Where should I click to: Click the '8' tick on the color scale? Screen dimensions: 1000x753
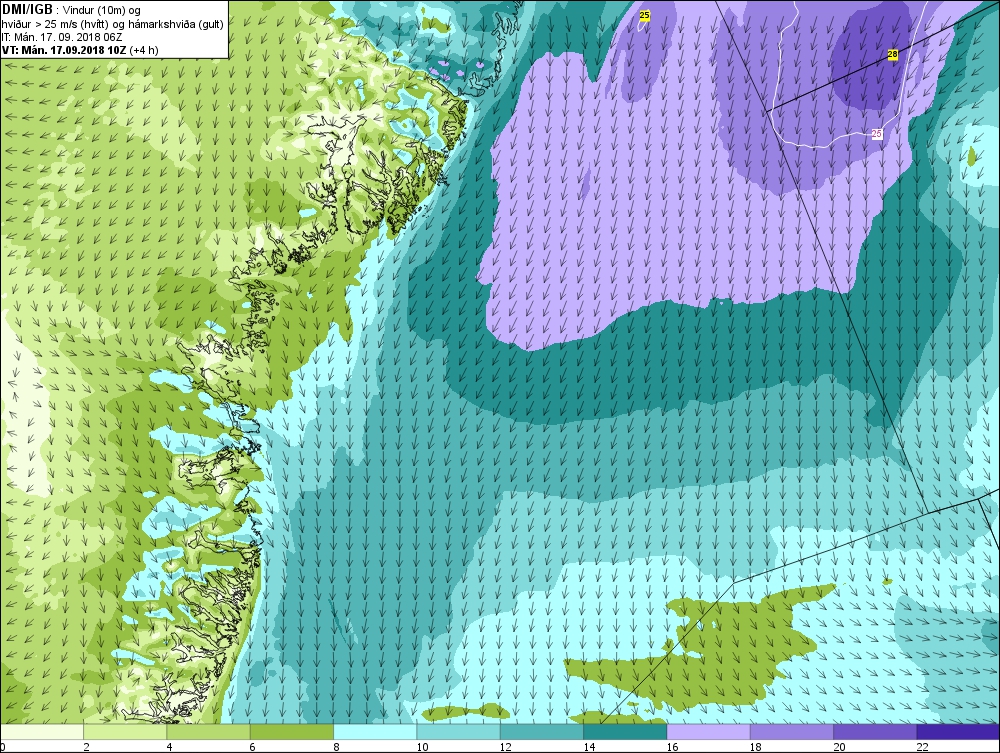[336, 747]
